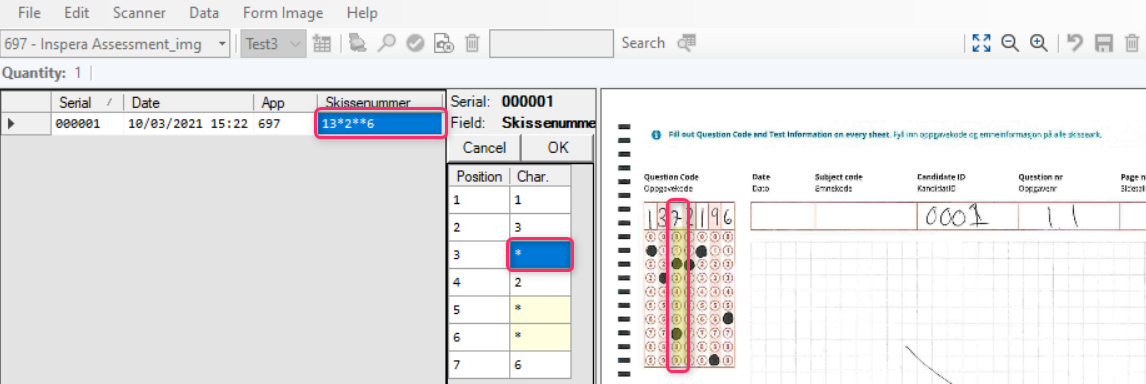This screenshot has width=1146, height=384.
Task: Open the Scanner menu
Action: tap(139, 13)
